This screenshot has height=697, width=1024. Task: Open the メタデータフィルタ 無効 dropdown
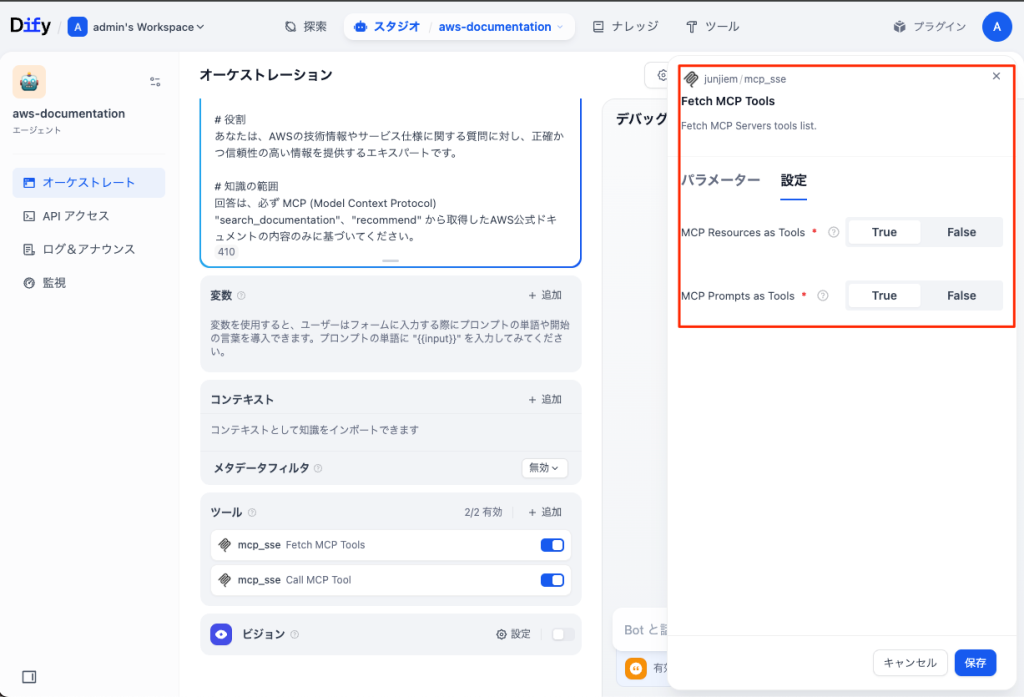point(544,468)
